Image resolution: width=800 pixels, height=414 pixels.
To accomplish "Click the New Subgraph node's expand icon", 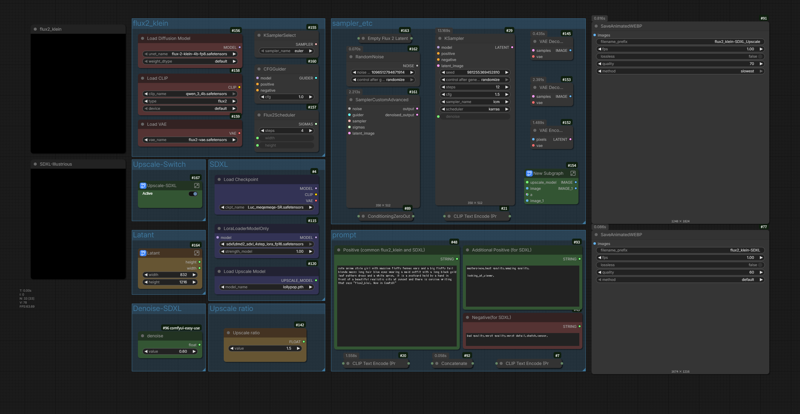I will [573, 173].
